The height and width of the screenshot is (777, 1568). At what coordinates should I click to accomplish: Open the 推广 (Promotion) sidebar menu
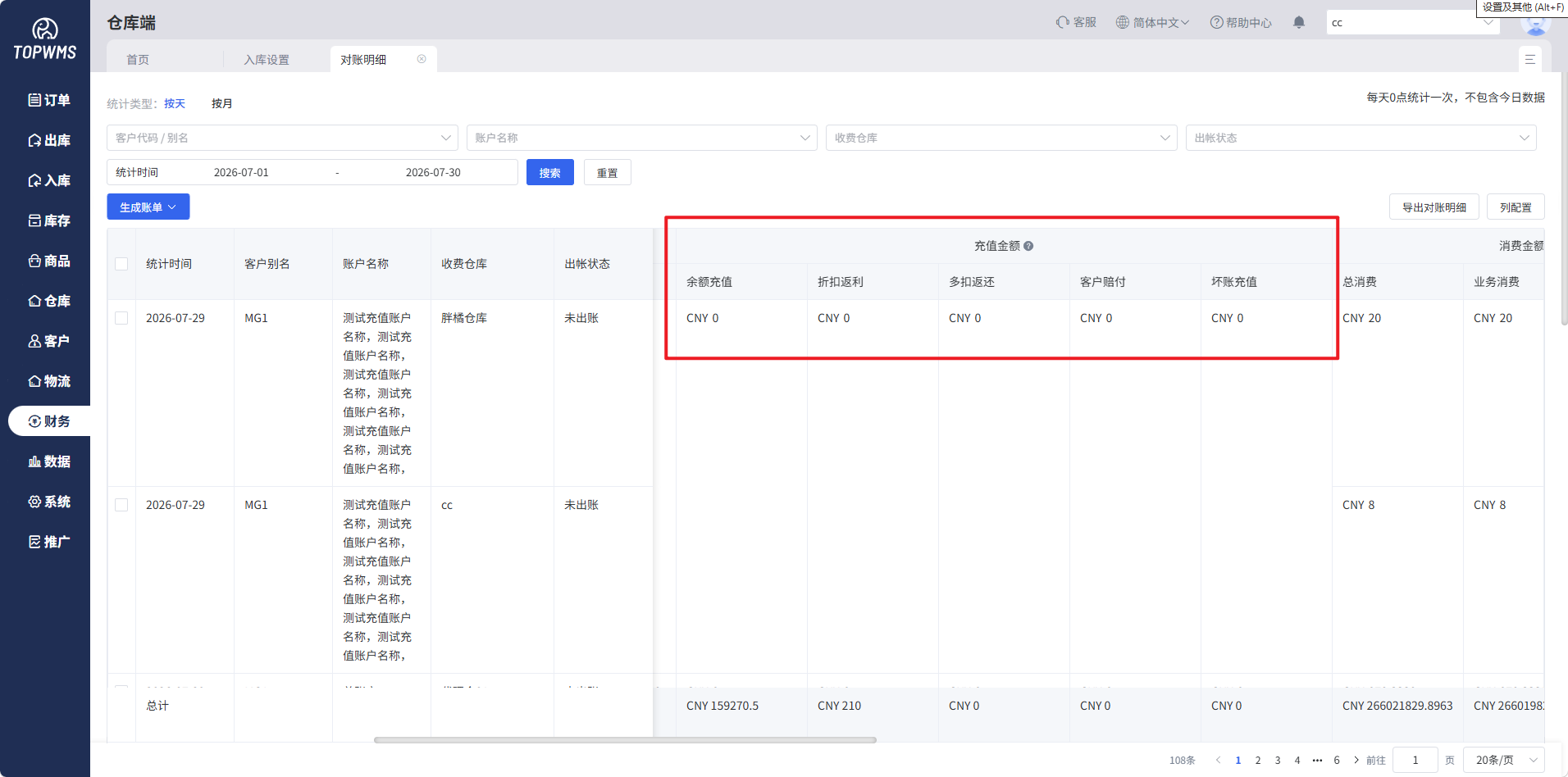coord(48,542)
